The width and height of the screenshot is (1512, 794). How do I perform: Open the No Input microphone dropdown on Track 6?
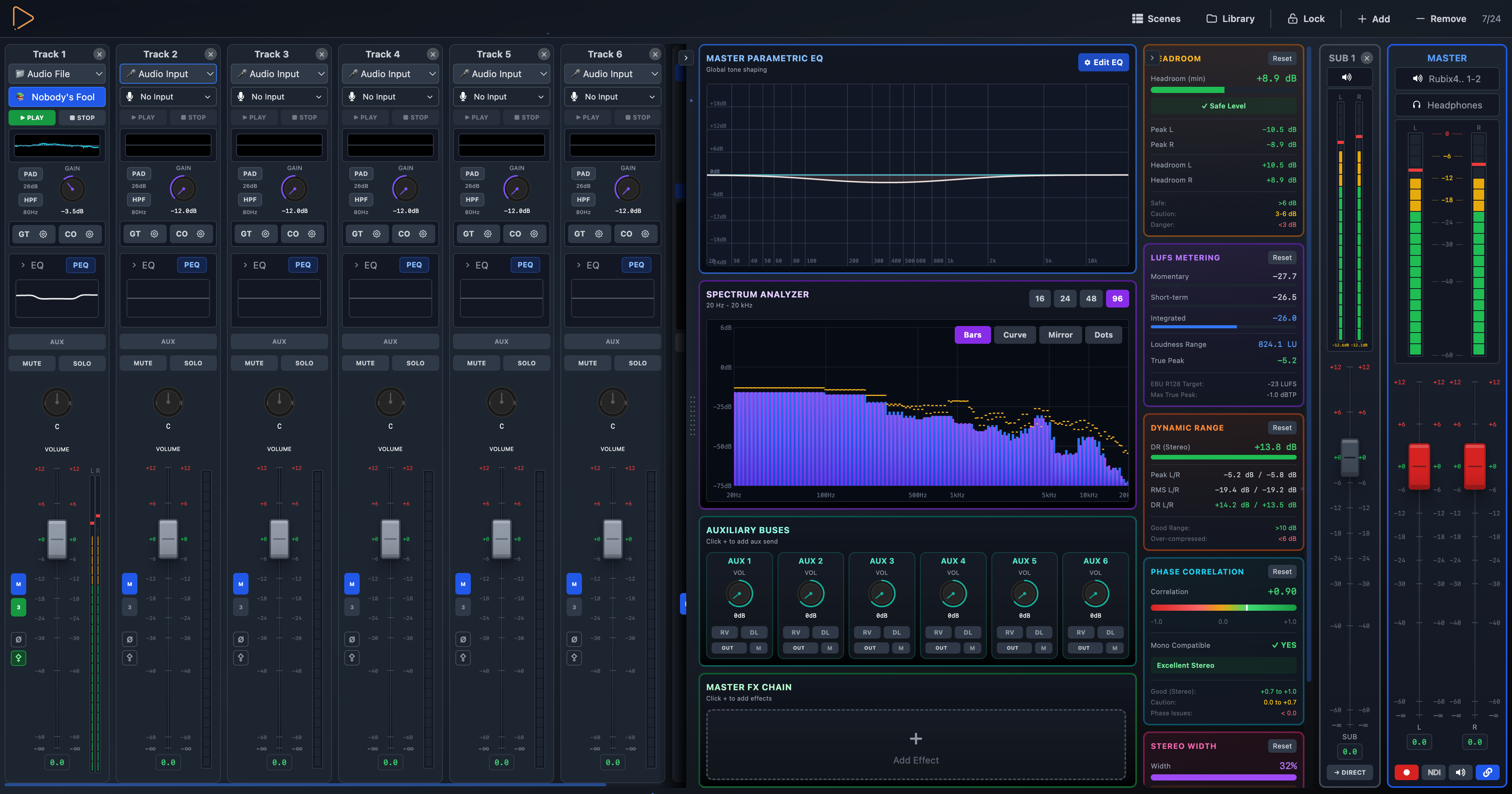coord(612,96)
